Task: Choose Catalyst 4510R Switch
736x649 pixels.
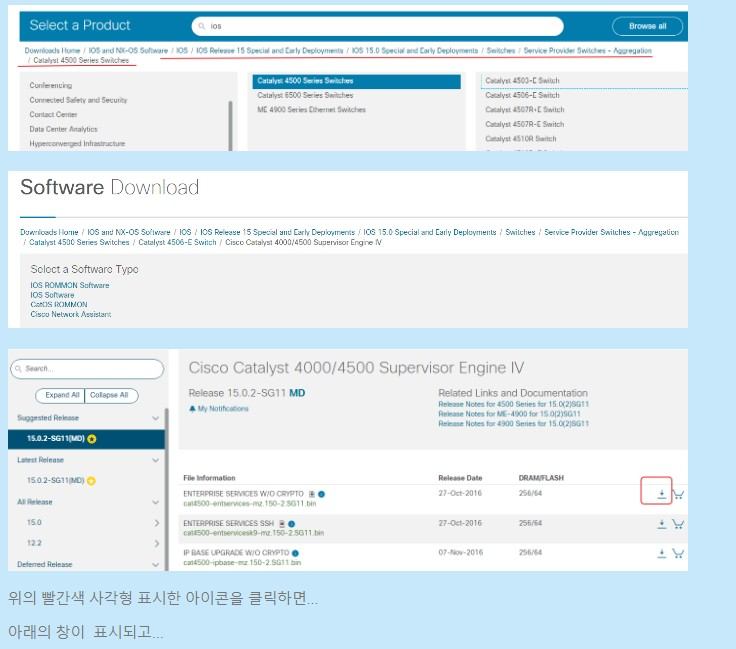Action: pyautogui.click(x=521, y=139)
